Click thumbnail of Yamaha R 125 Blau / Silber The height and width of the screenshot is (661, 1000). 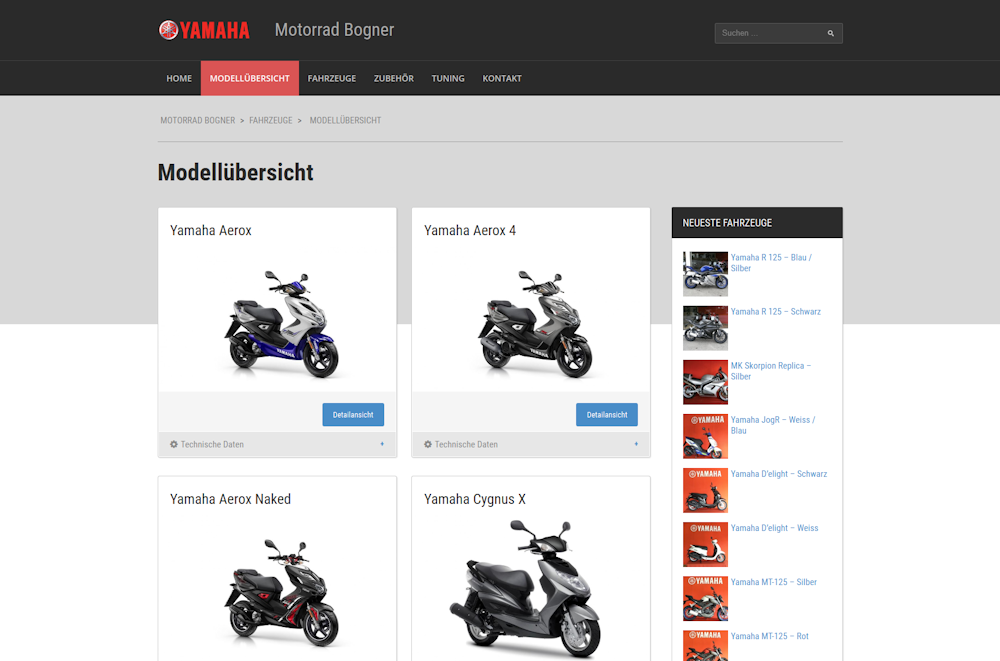click(x=705, y=274)
